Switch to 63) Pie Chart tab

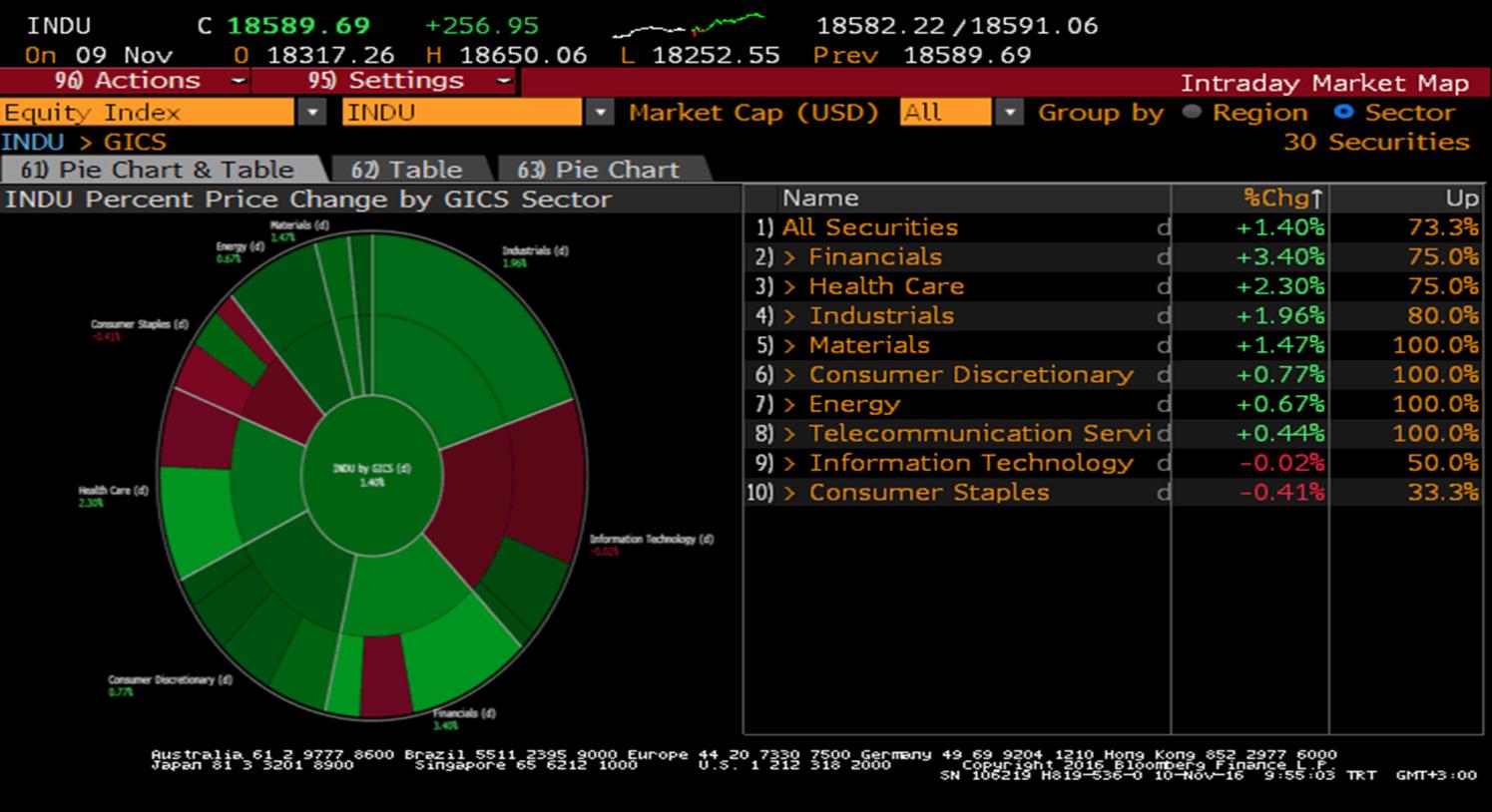(x=601, y=170)
